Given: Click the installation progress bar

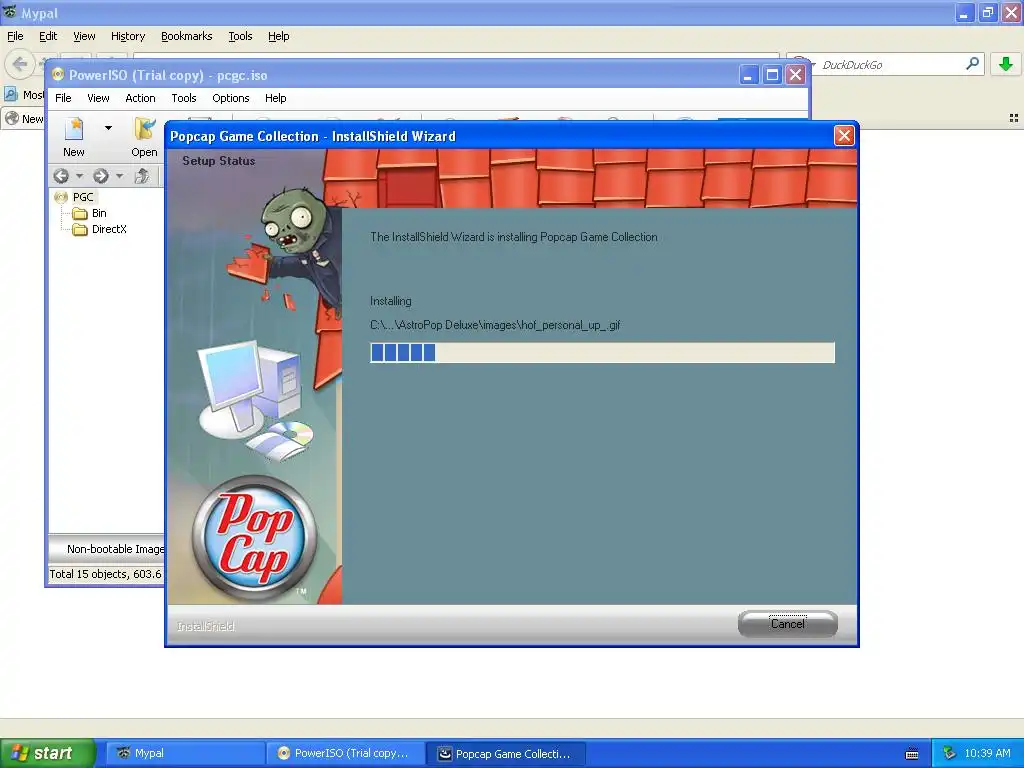Looking at the screenshot, I should point(602,353).
